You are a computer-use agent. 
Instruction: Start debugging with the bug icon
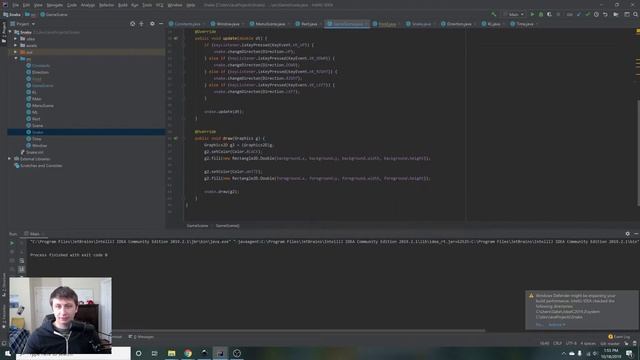click(x=541, y=14)
